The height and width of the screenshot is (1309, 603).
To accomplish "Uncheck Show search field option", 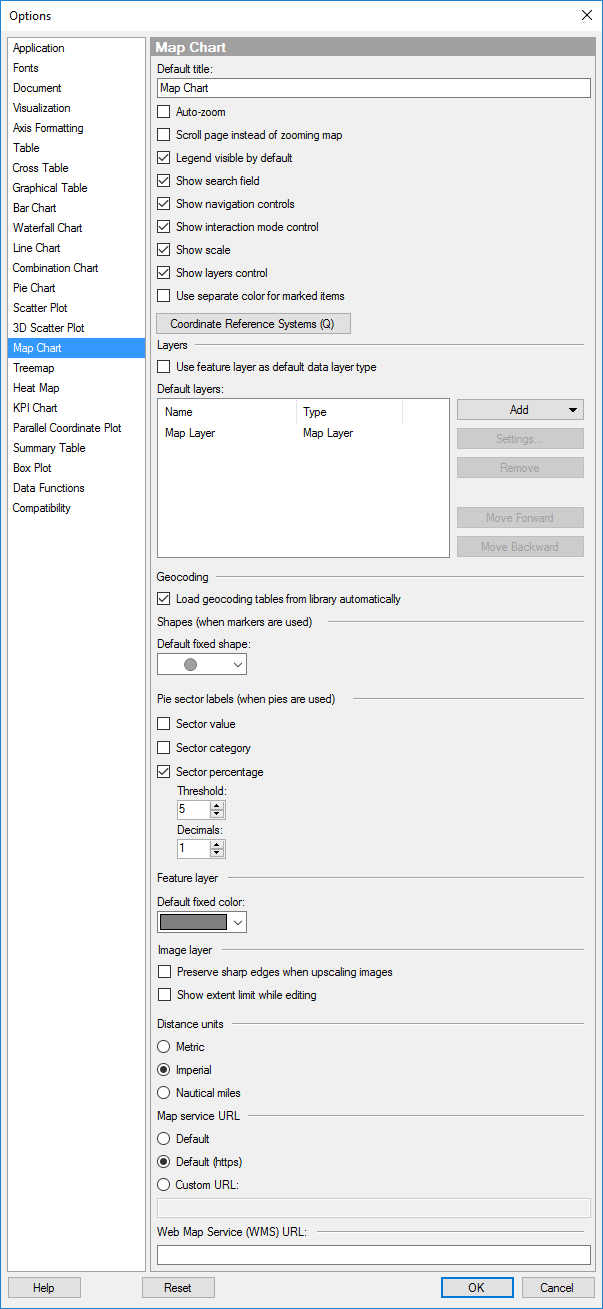I will click(x=164, y=181).
